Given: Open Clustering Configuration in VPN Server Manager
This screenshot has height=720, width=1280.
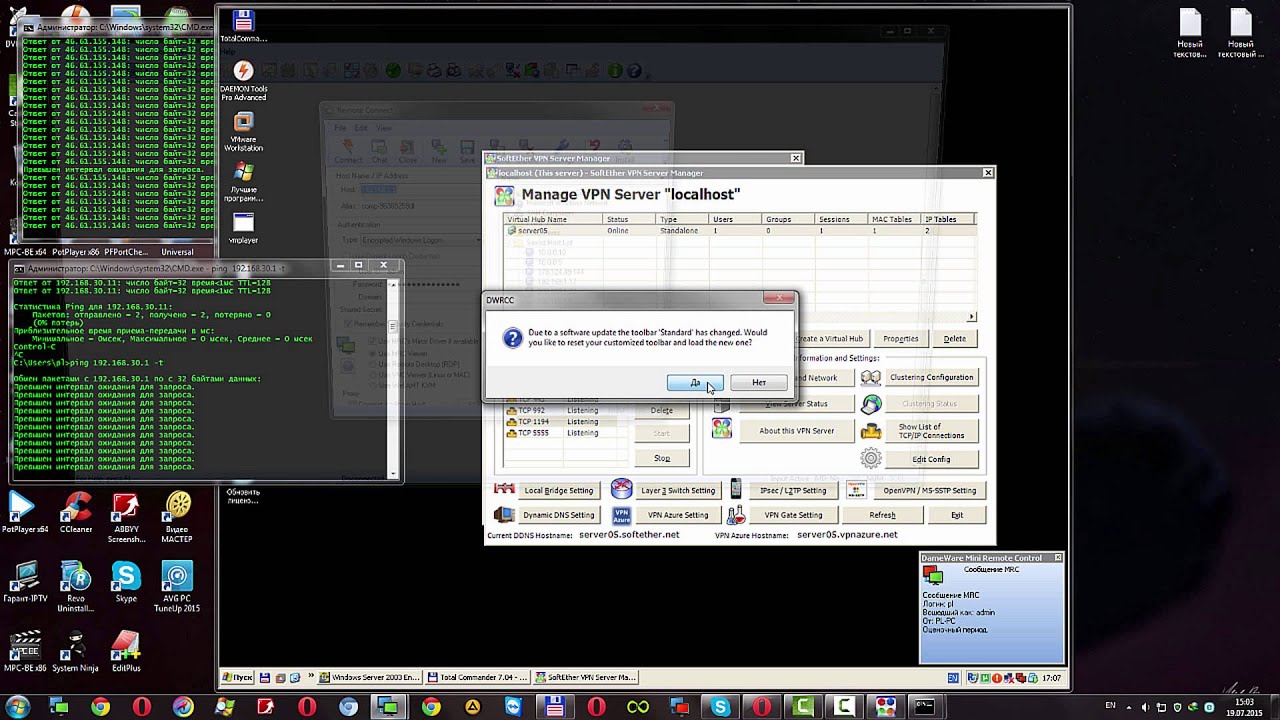Looking at the screenshot, I should tap(931, 378).
